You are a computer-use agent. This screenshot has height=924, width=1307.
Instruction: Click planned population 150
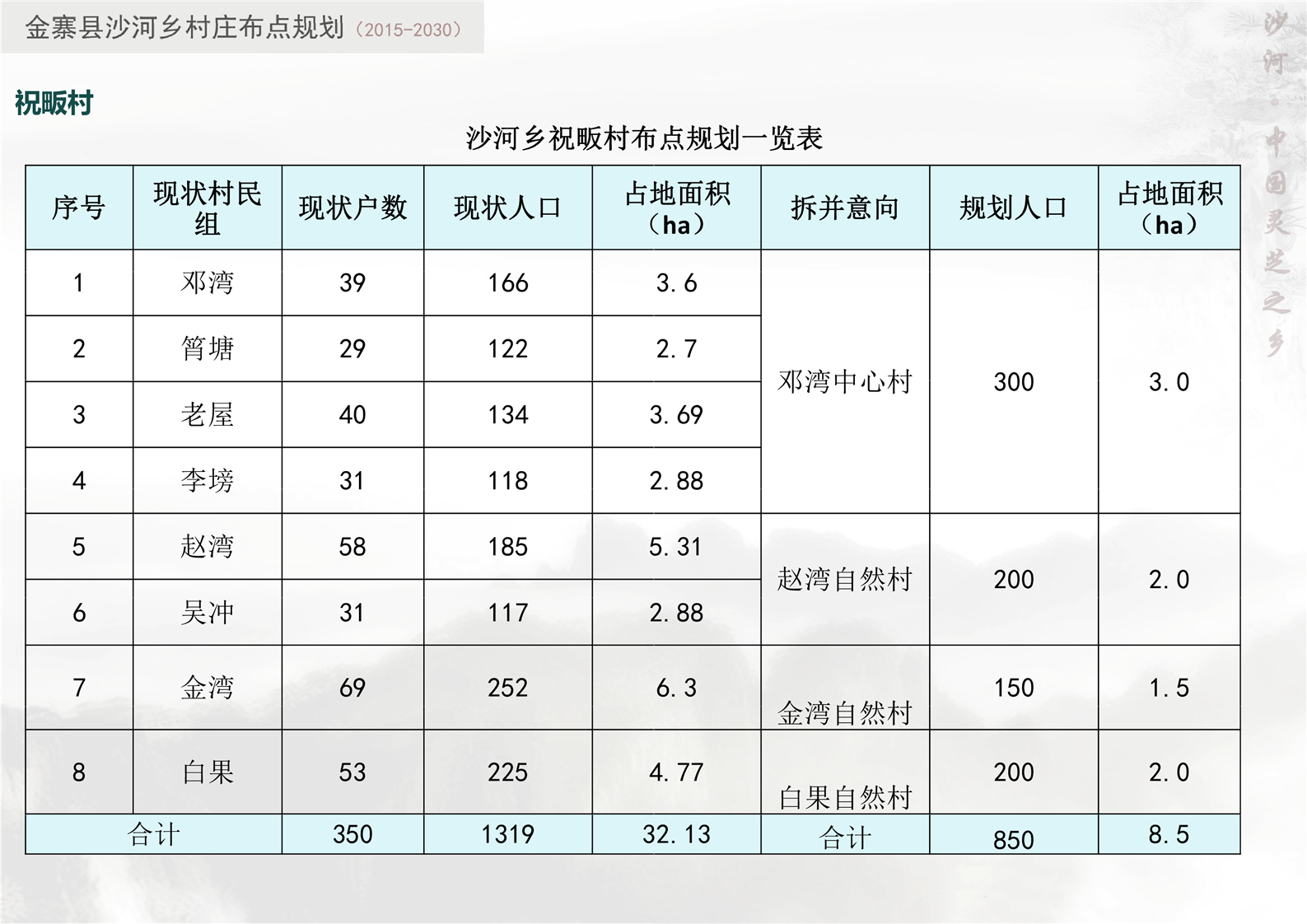(1013, 688)
